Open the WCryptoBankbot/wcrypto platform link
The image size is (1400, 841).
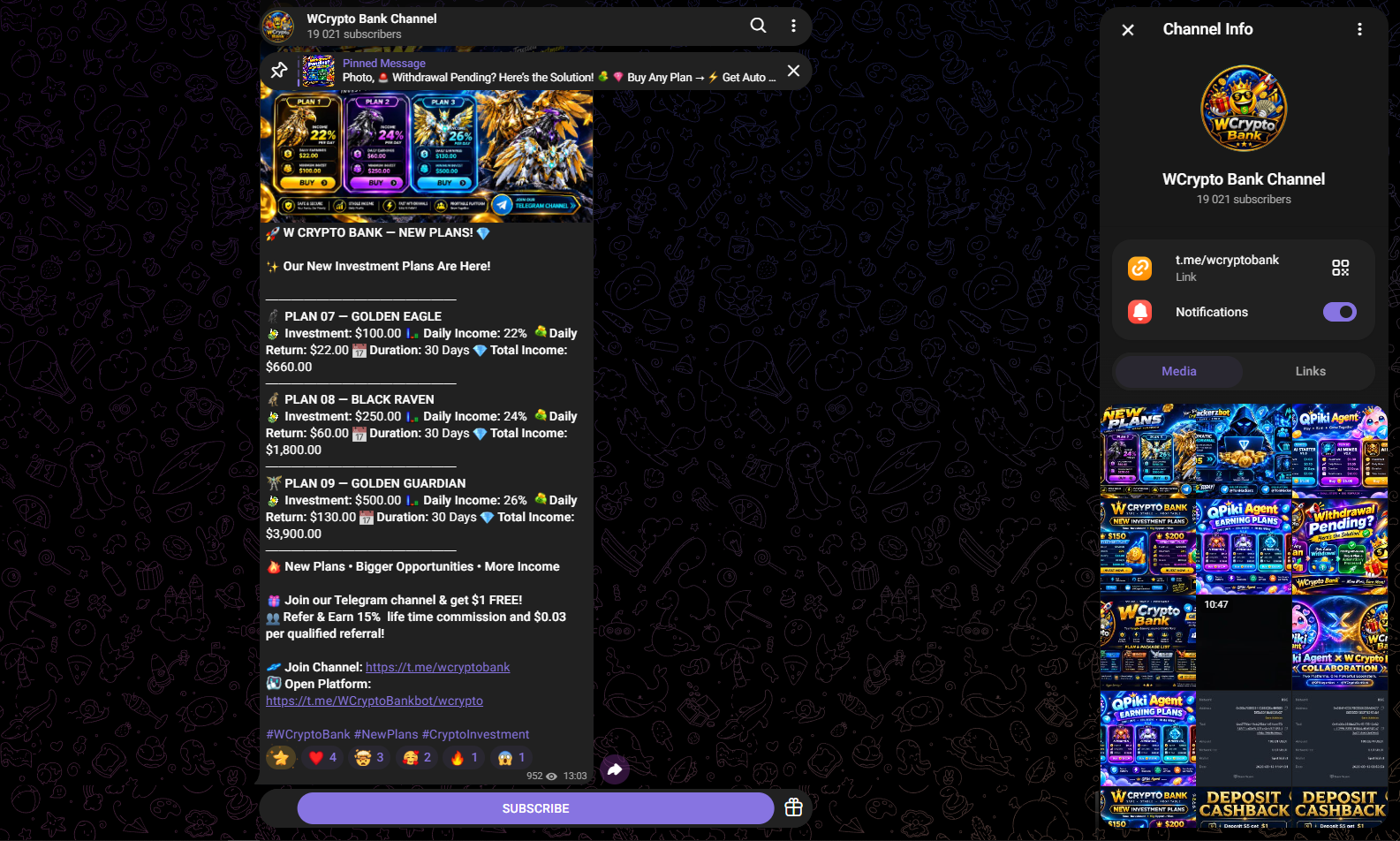click(375, 701)
